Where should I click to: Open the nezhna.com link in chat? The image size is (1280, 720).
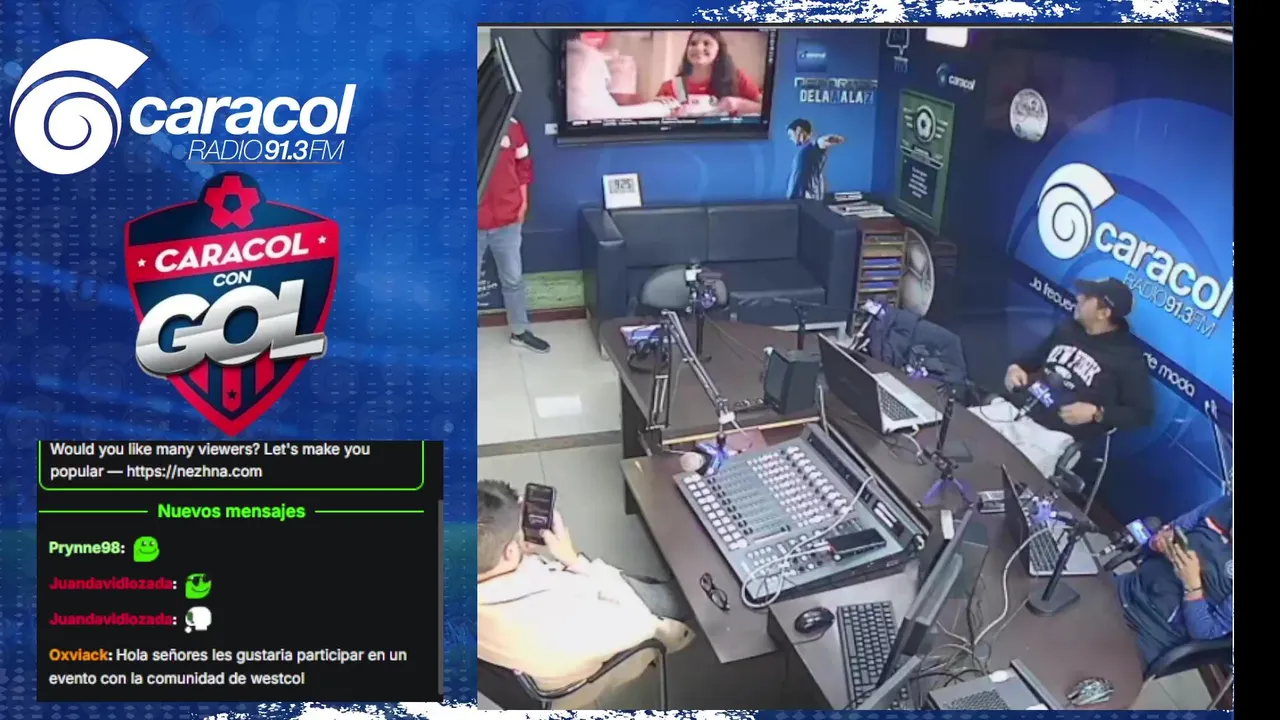(194, 471)
